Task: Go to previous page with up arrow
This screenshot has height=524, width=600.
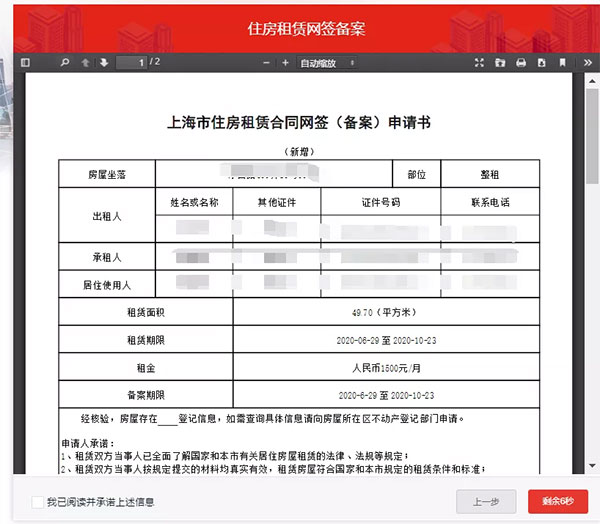Action: pyautogui.click(x=85, y=62)
